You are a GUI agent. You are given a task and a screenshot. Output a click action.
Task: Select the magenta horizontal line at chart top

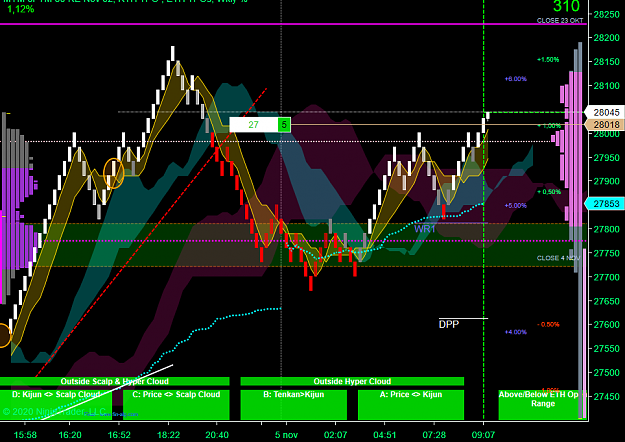pos(293,24)
